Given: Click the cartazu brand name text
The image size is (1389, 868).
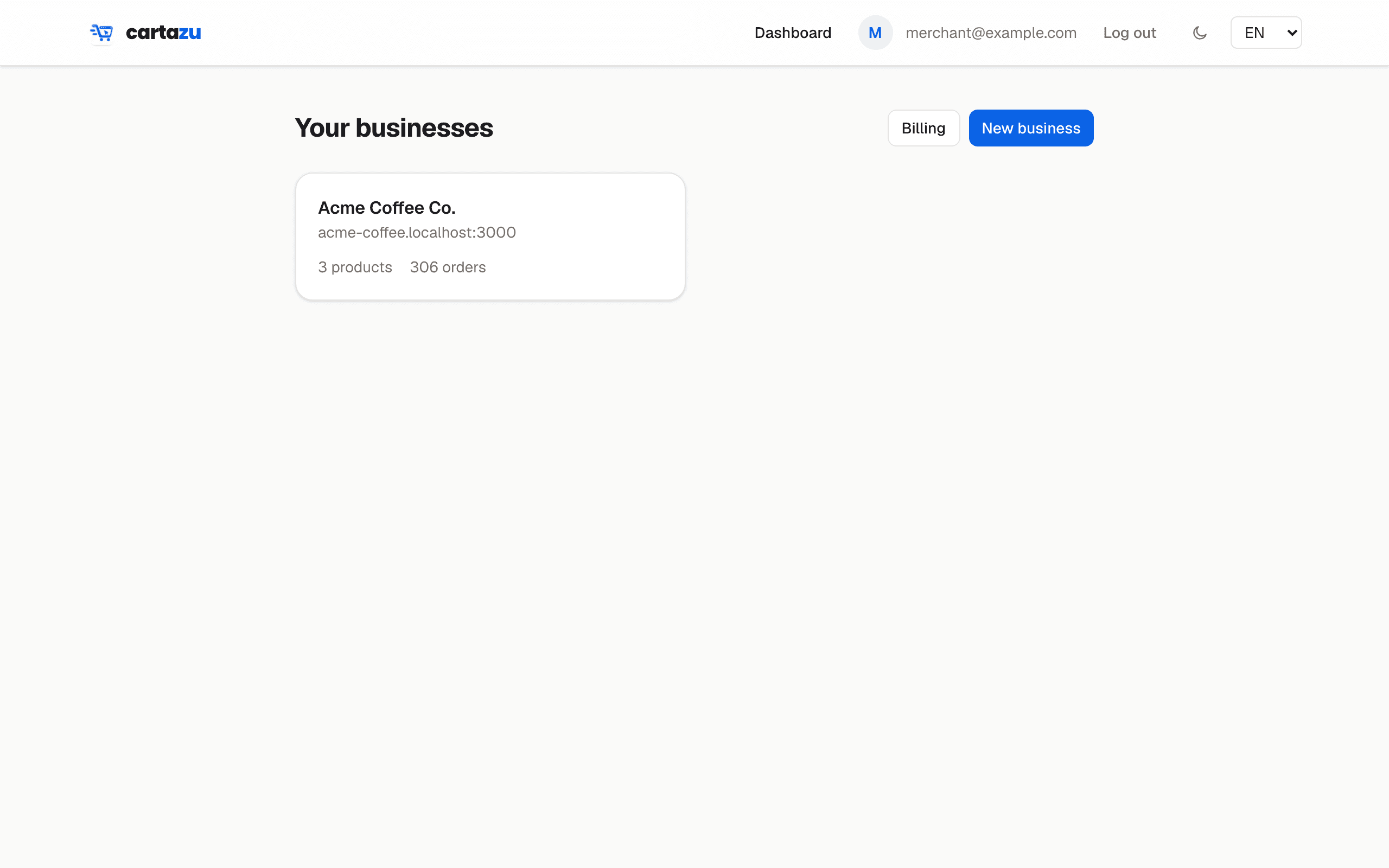Looking at the screenshot, I should pyautogui.click(x=163, y=33).
